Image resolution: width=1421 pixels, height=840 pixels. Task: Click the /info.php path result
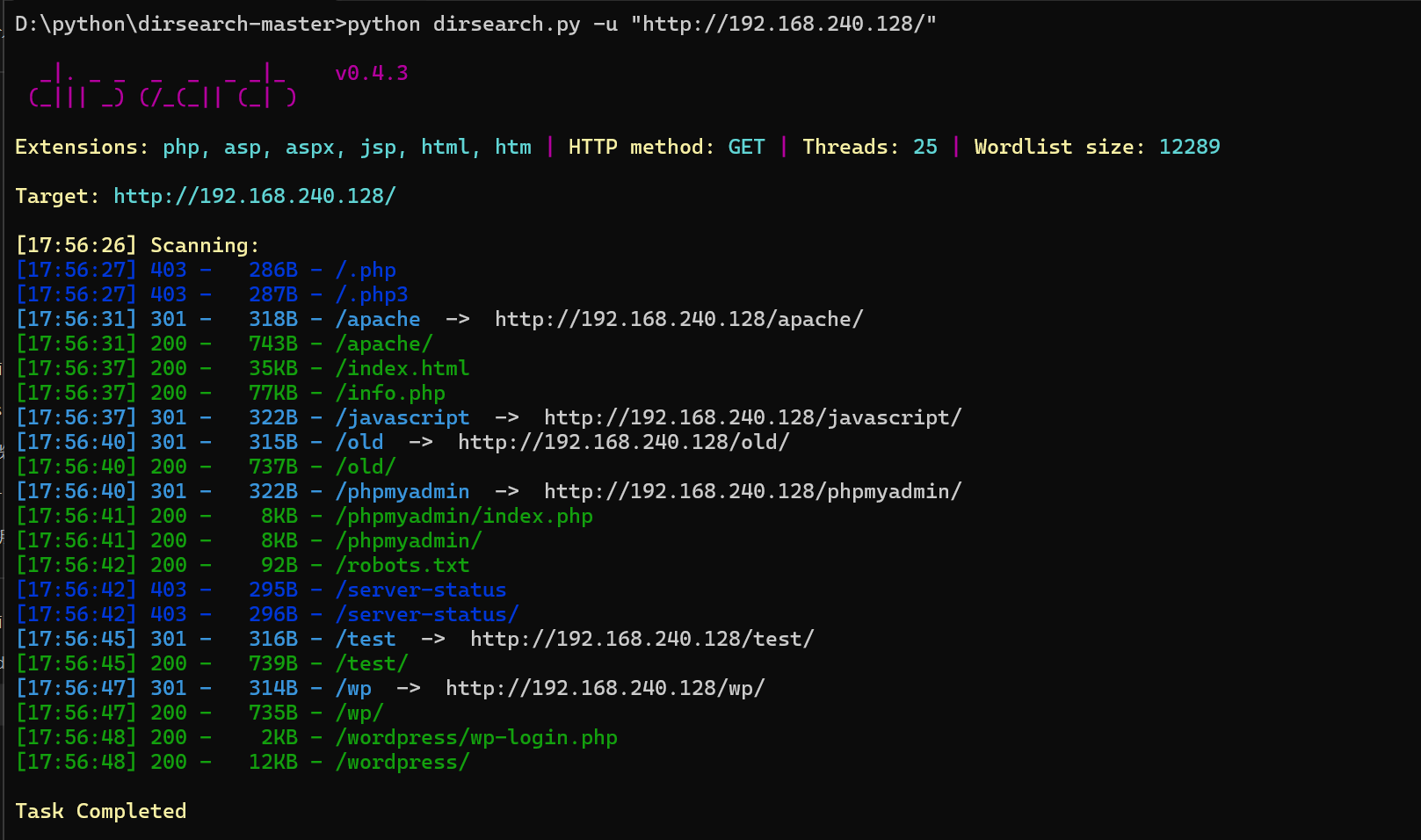(390, 393)
